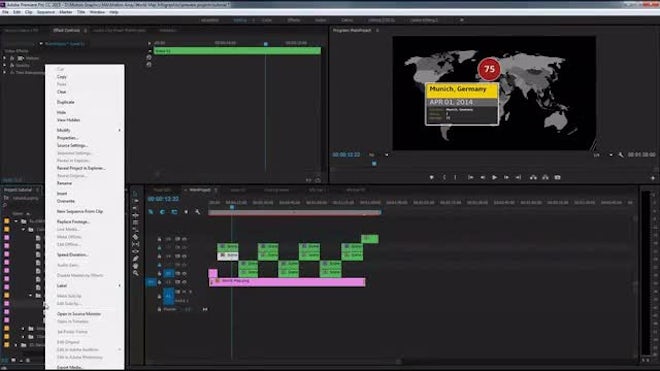660x371 pixels.
Task: Select the white highlighted clip in timeline
Action: (228, 256)
